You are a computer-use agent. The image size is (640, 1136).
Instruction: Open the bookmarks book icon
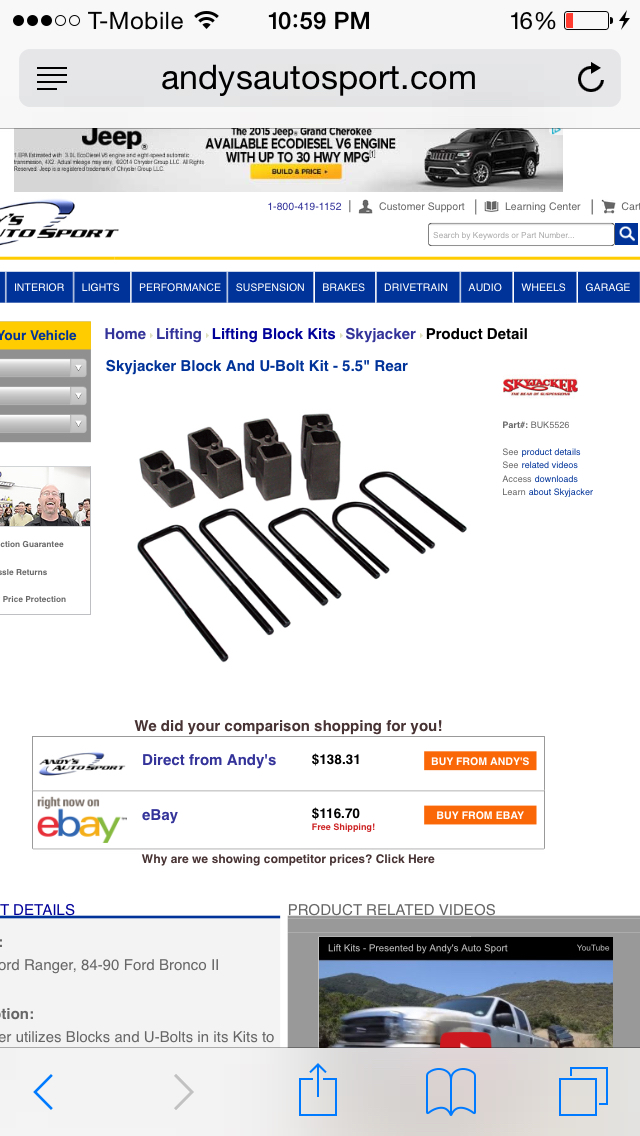point(451,1092)
